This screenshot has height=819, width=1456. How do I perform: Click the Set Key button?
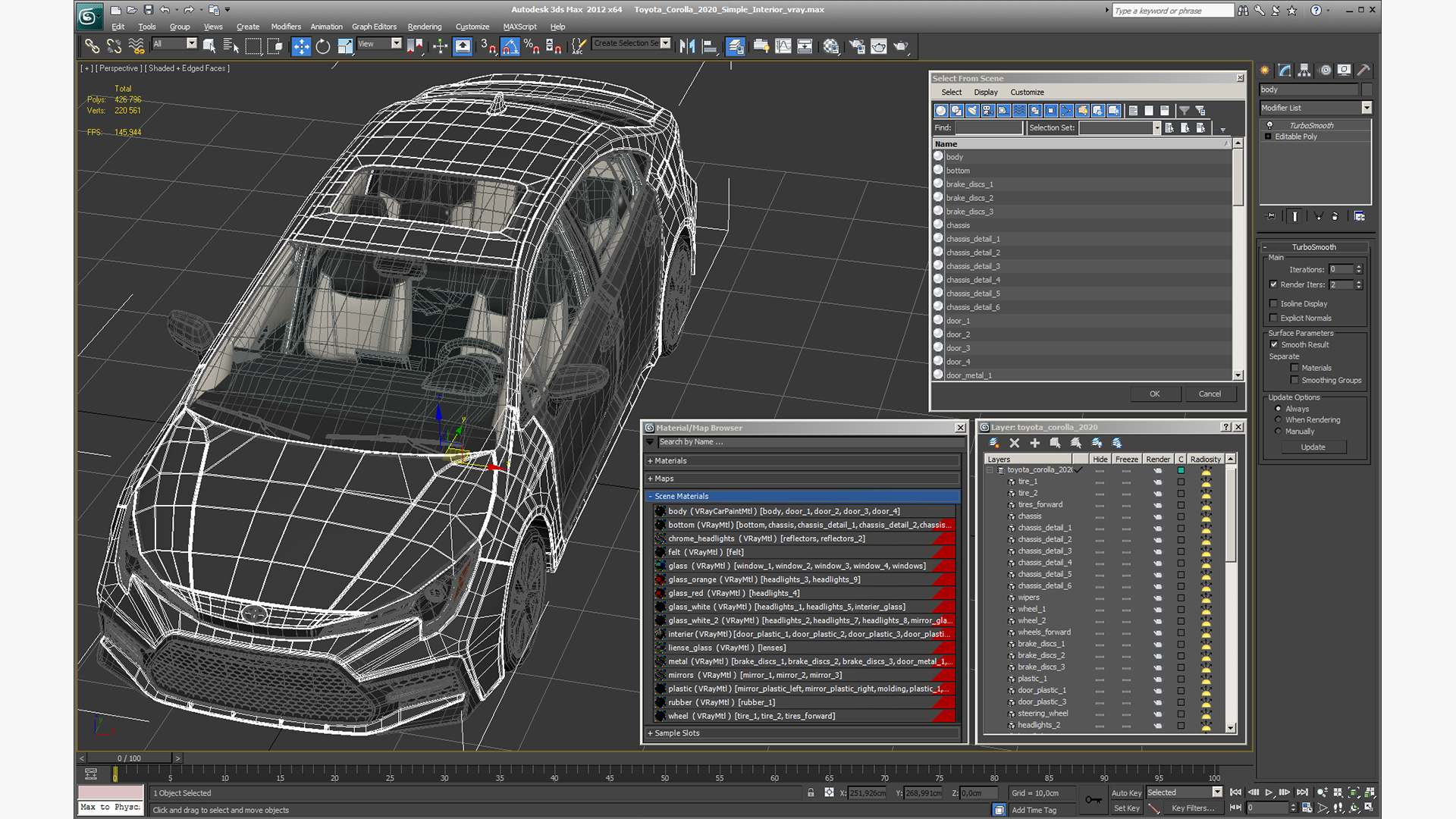click(1126, 808)
